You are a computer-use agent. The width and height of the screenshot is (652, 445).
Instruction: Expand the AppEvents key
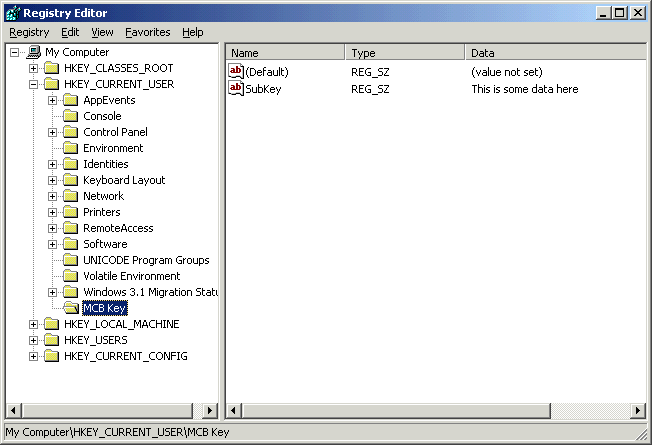click(52, 100)
